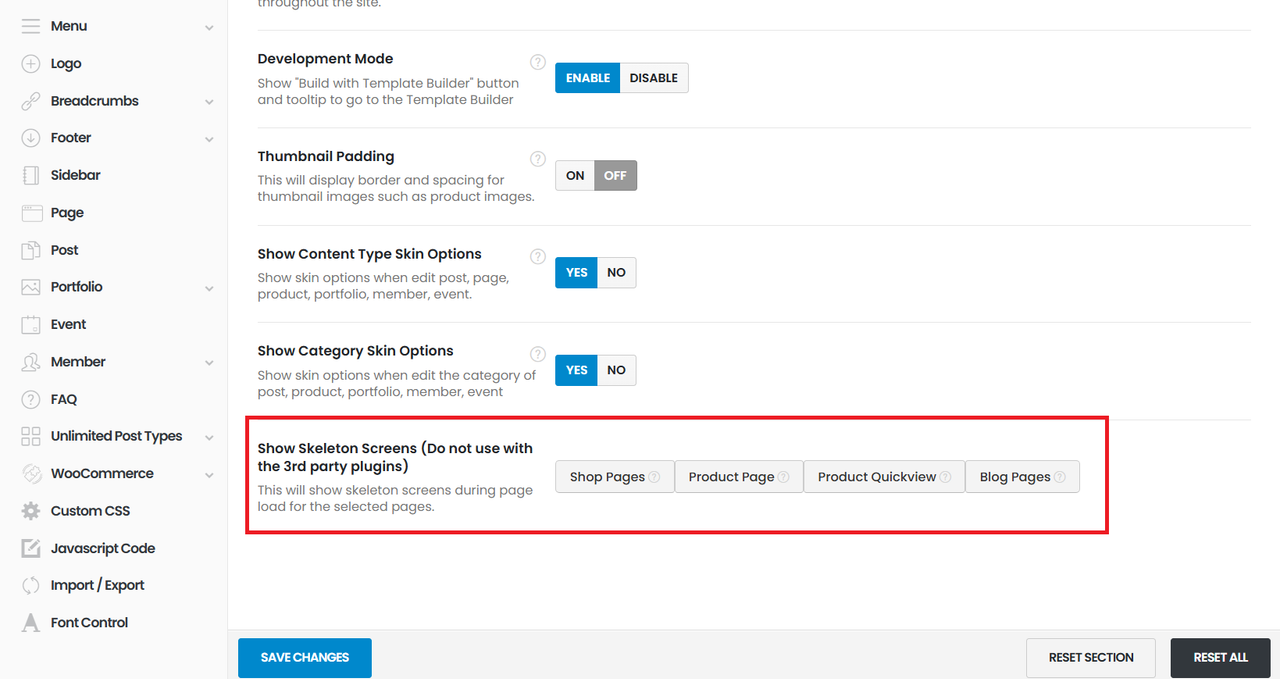
Task: Click the Custom CSS gear icon
Action: click(31, 511)
